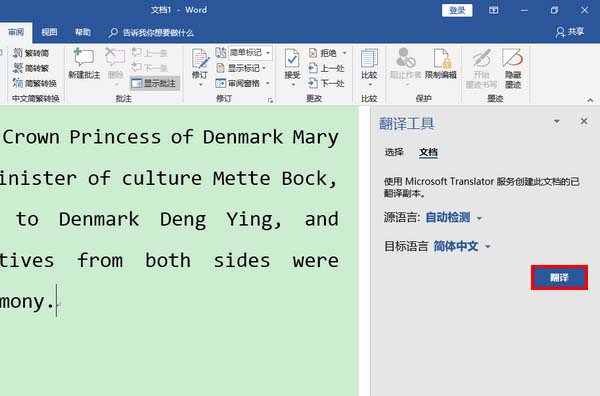
Task: Click the 拒绝 reject change button
Action: tap(323, 53)
